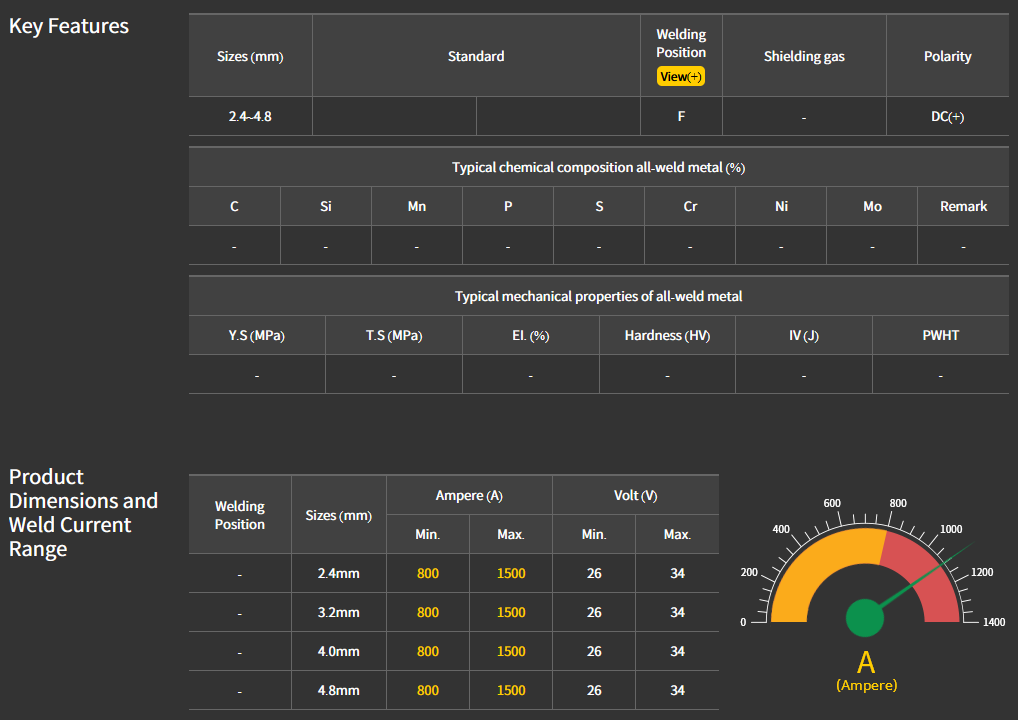This screenshot has width=1018, height=720.
Task: Select the 4.0mm size row cell
Action: click(338, 652)
